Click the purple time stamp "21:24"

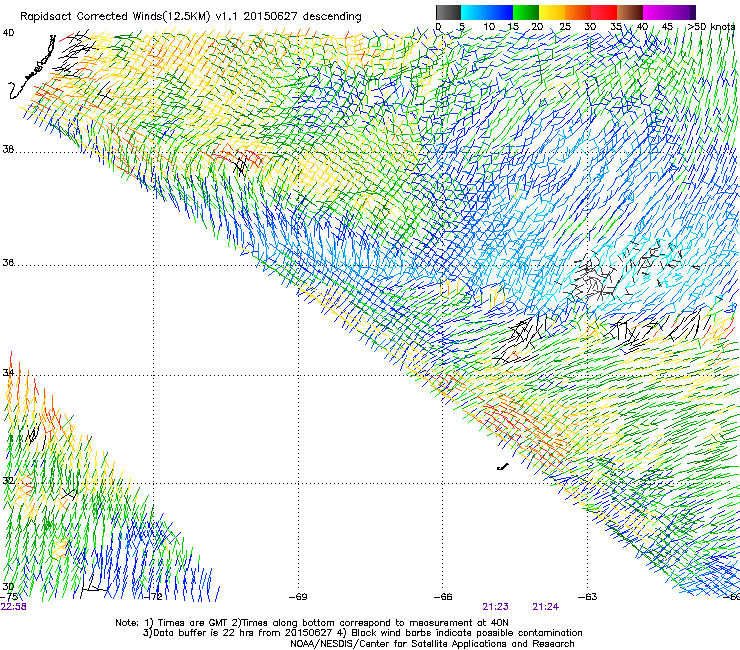[546, 607]
